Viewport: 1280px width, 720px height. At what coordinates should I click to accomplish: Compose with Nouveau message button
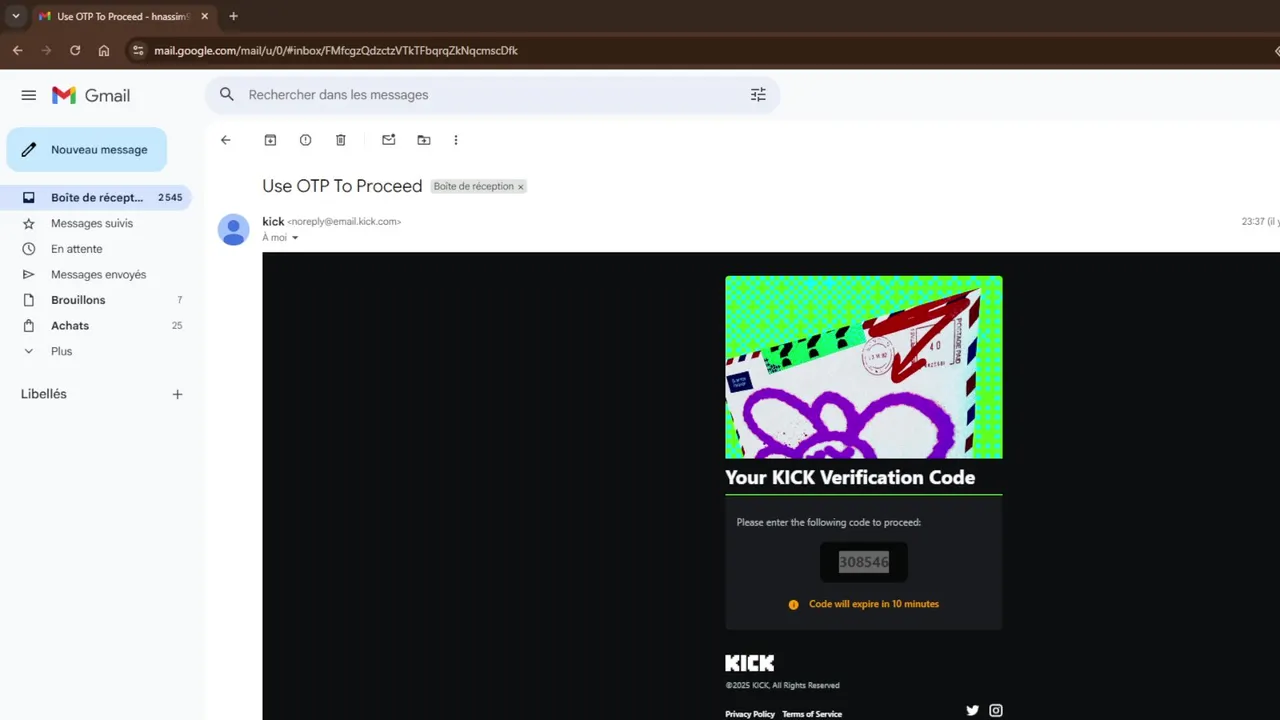tap(87, 150)
